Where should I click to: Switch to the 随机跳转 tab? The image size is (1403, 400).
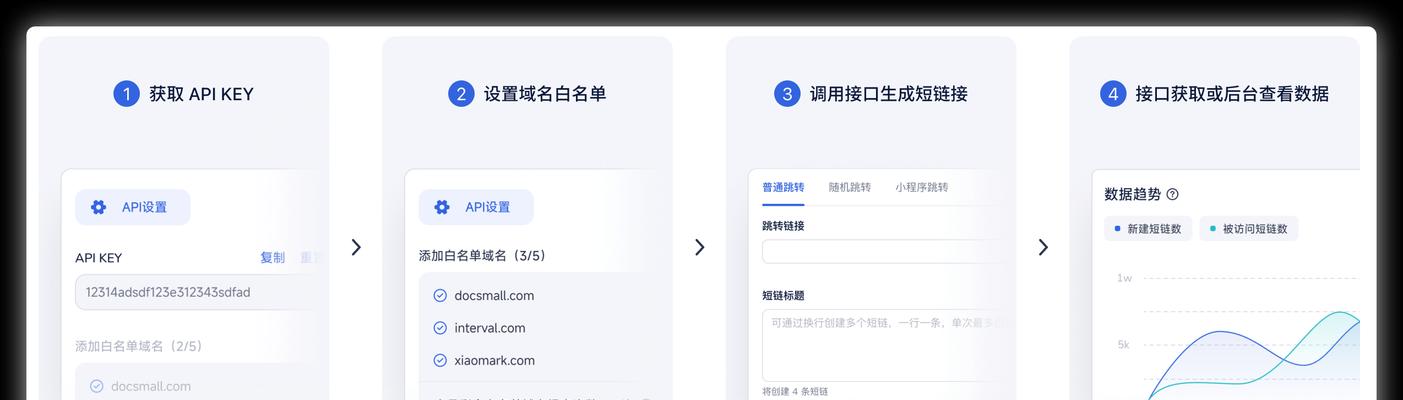pos(849,187)
